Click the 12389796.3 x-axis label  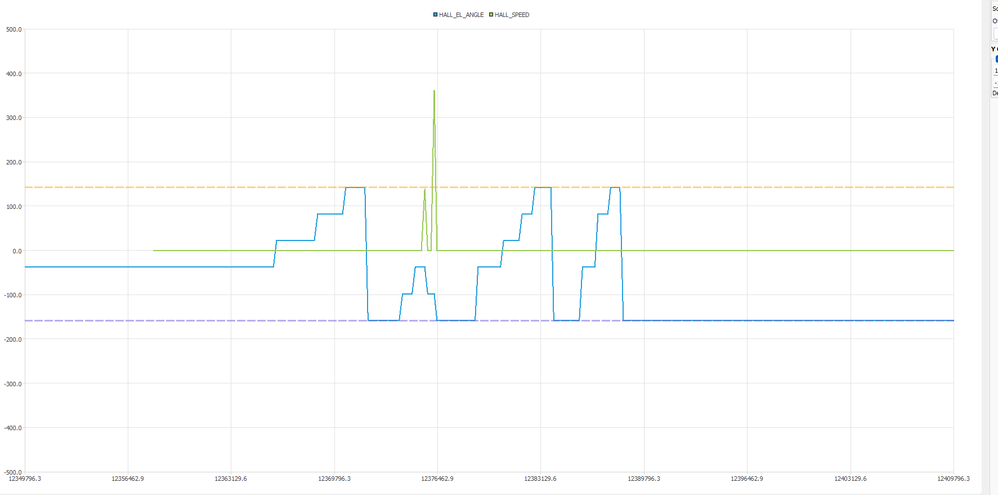coord(643,478)
